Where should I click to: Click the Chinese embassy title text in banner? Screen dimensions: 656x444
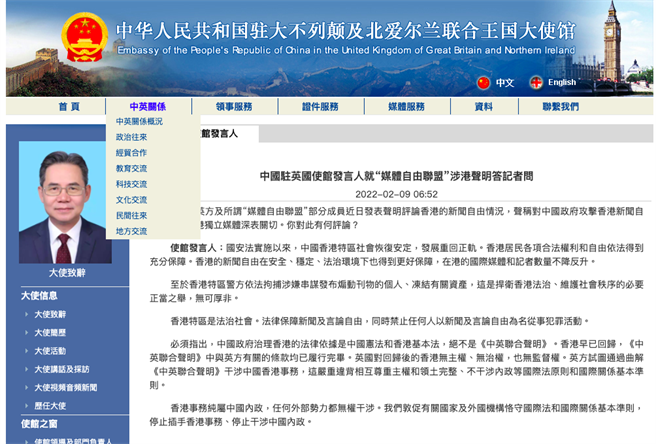(346, 31)
